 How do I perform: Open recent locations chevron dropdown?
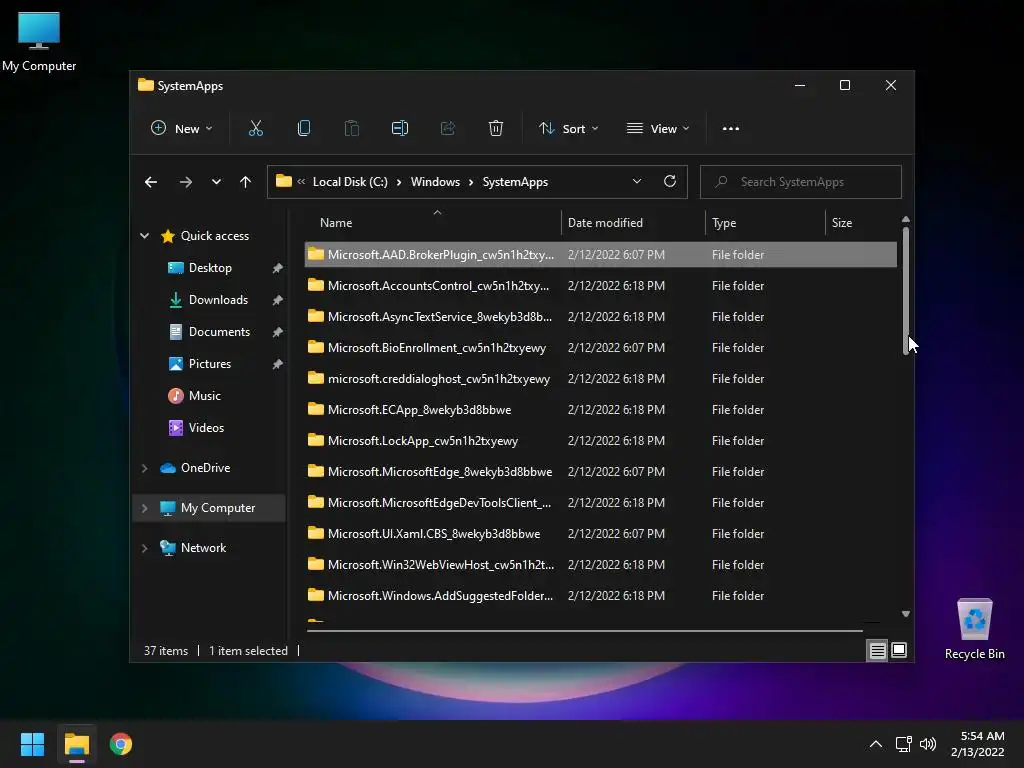coord(216,182)
